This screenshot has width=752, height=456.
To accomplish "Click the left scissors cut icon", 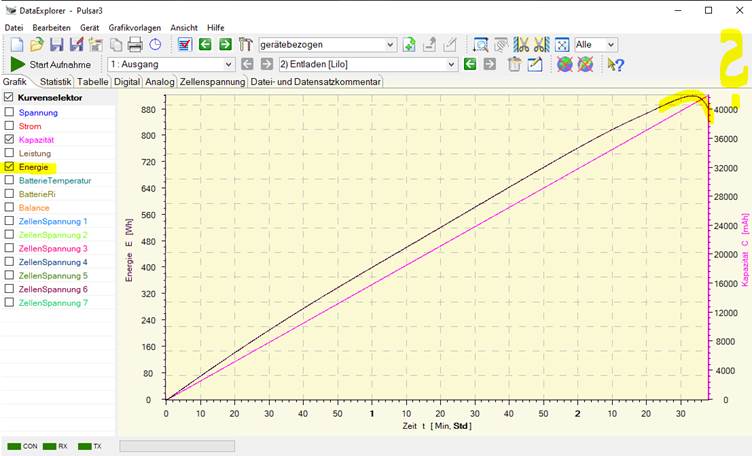I will click(521, 45).
